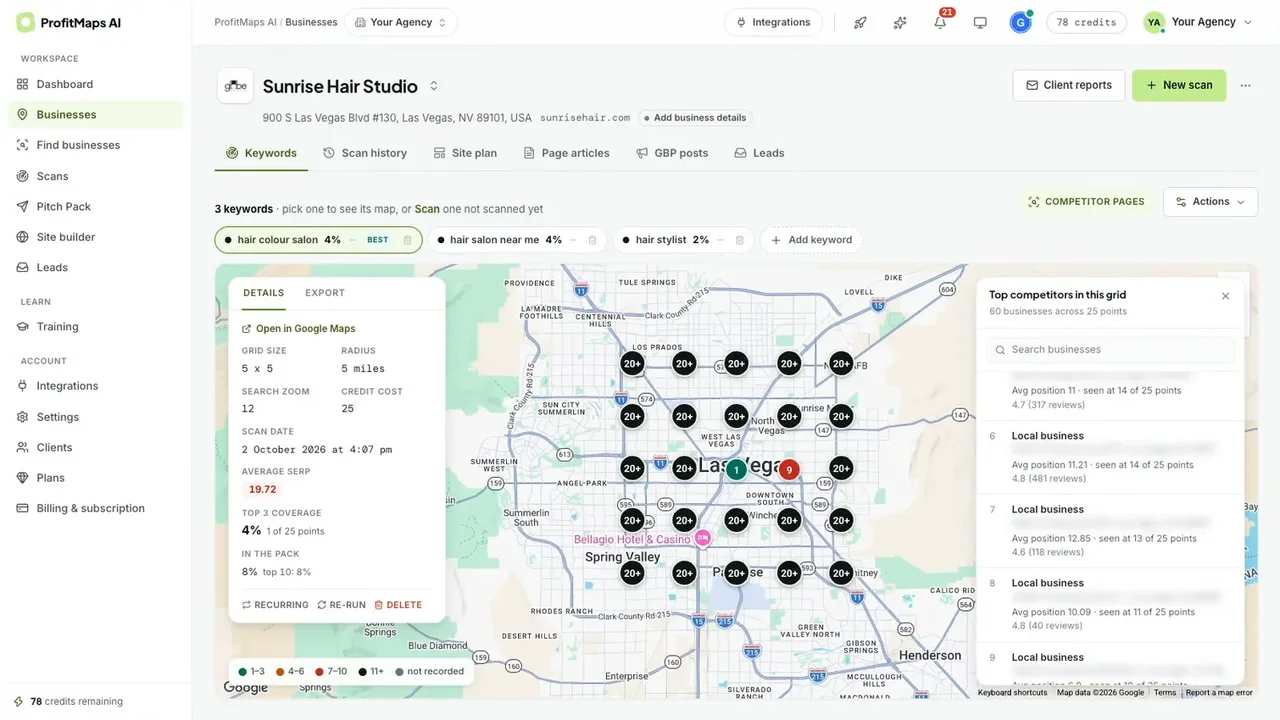The height and width of the screenshot is (720, 1280).
Task: Open Training in the sidebar
Action: (x=96, y=326)
